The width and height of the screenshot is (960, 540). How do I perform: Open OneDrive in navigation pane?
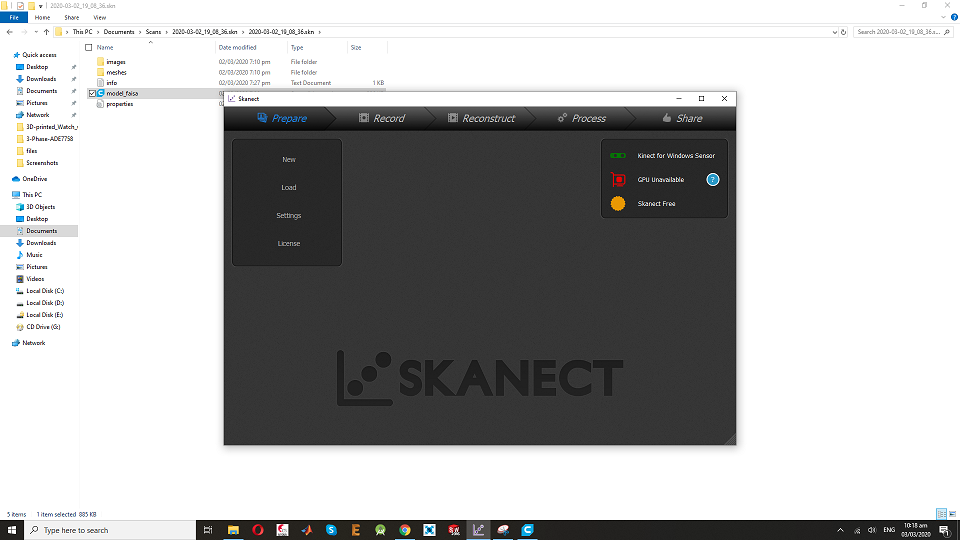click(34, 179)
